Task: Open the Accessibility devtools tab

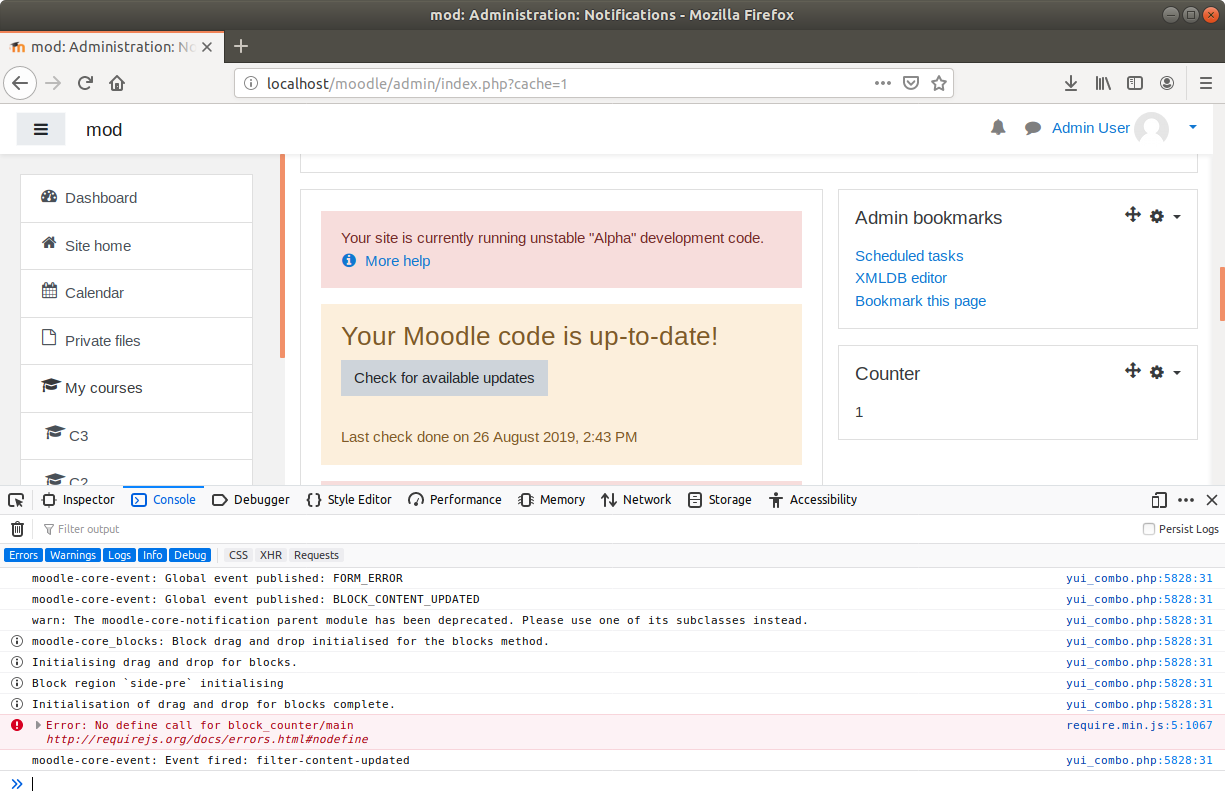Action: coord(813,500)
